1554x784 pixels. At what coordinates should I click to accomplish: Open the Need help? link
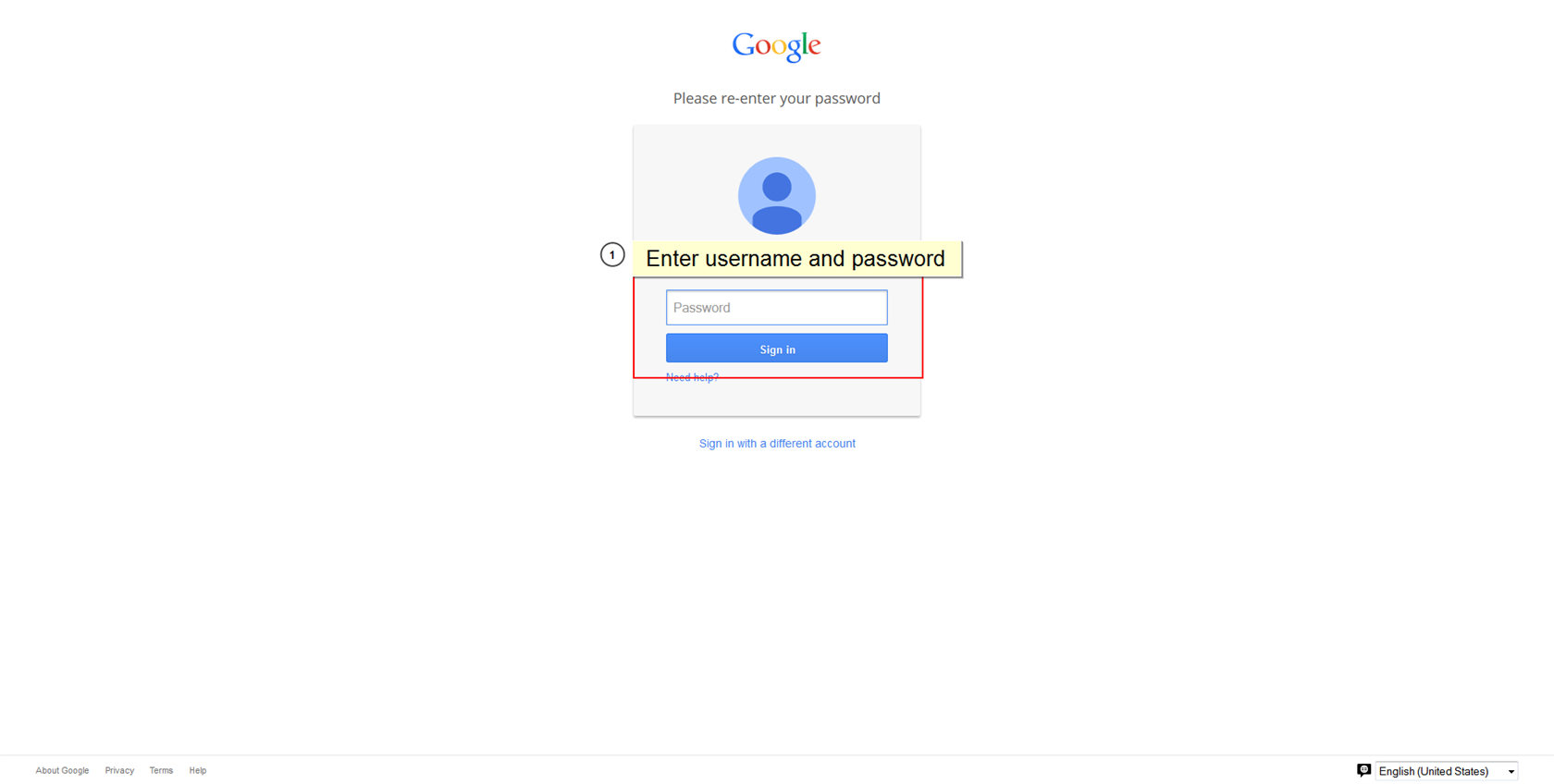[692, 377]
